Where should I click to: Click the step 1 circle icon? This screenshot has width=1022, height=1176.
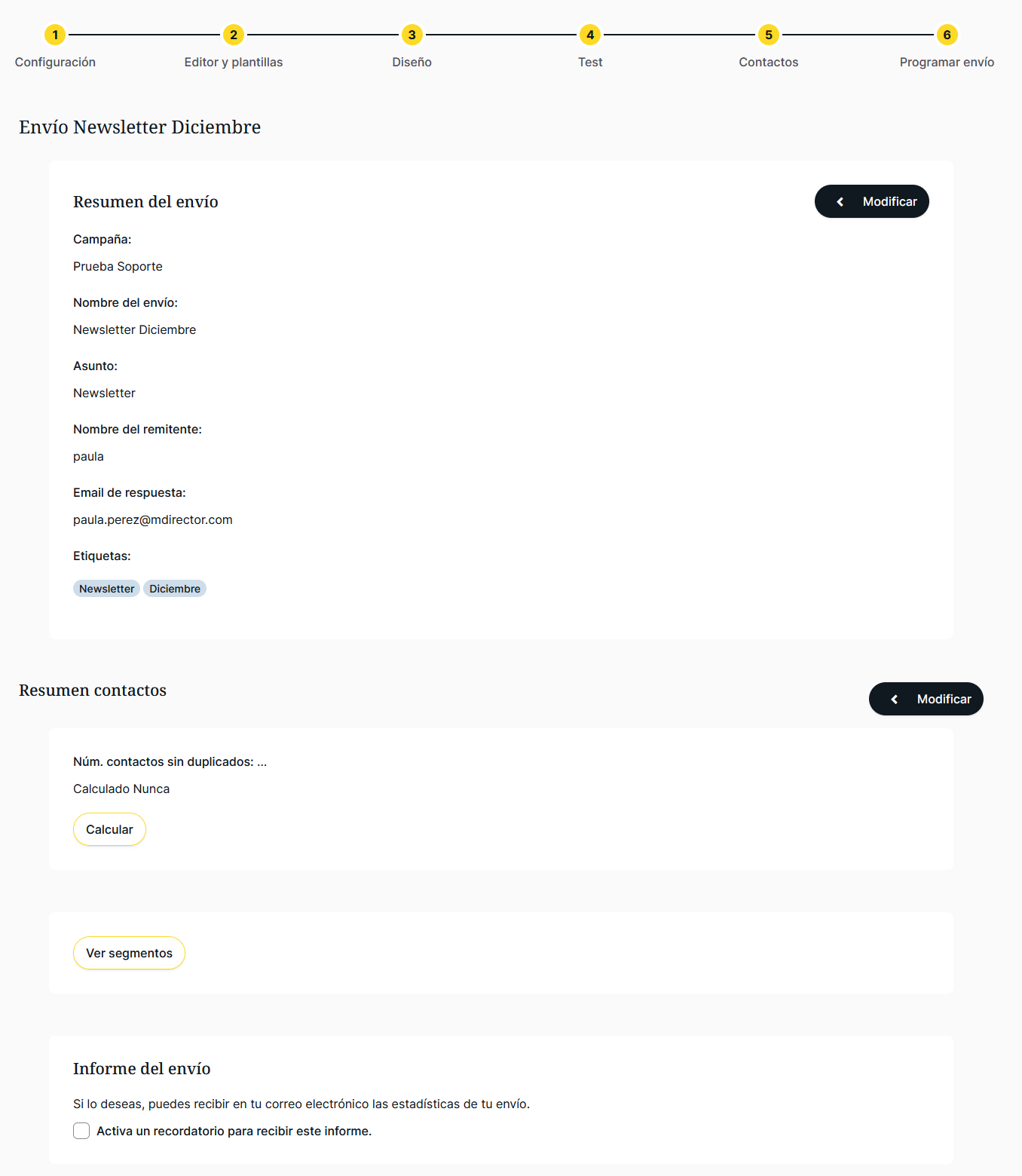(x=55, y=35)
